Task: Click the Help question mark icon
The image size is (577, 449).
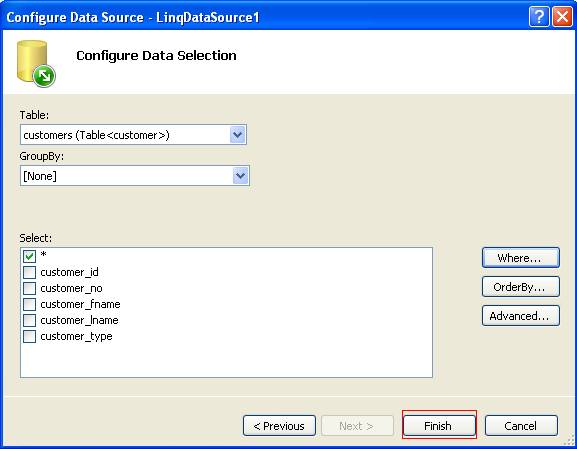Action: [x=539, y=17]
